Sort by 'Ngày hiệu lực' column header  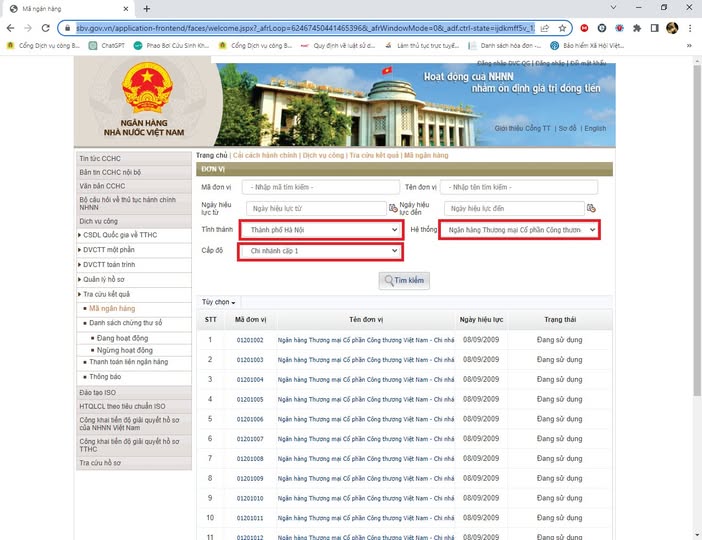click(481, 320)
